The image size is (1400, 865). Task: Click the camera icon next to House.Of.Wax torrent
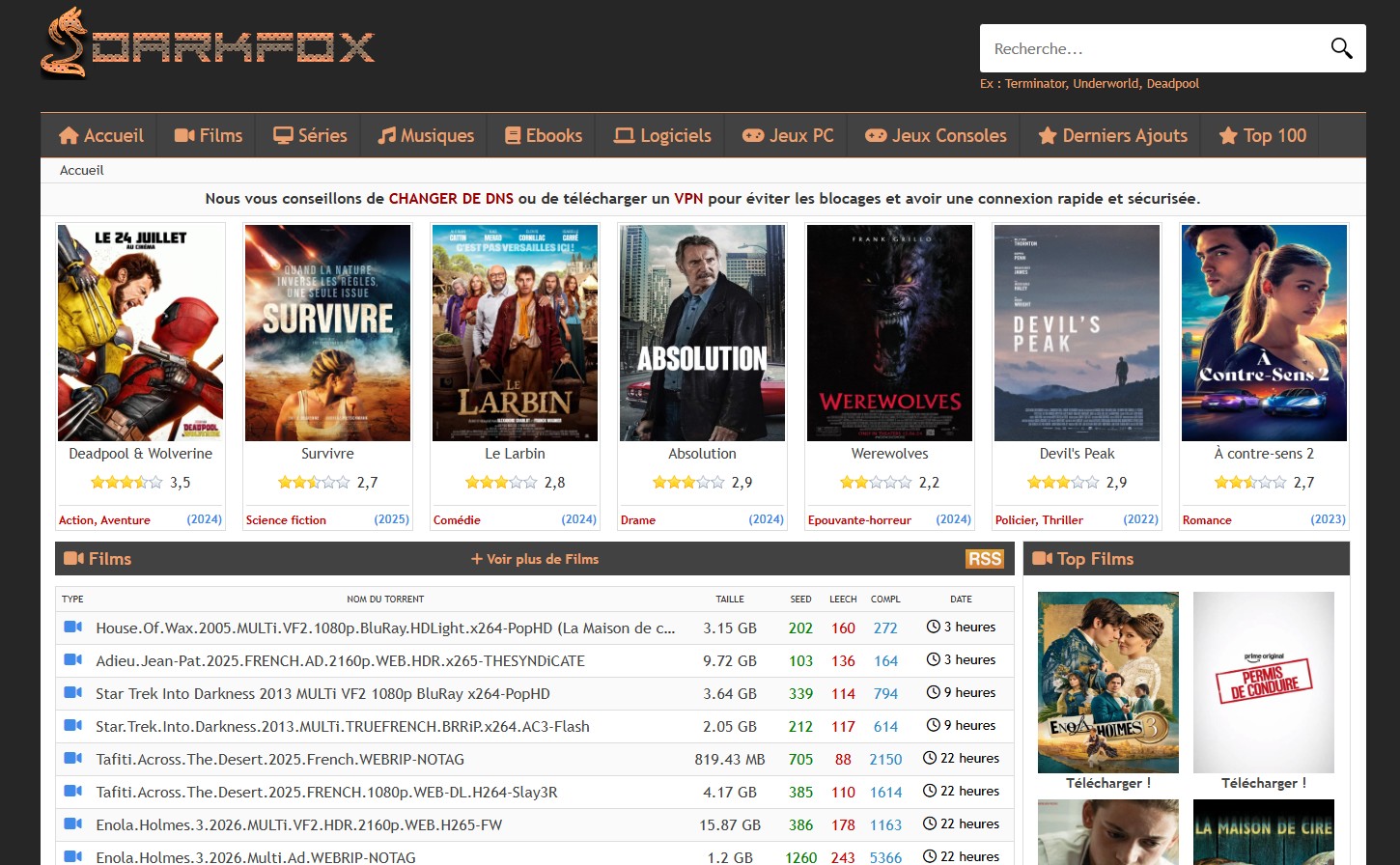pos(72,628)
